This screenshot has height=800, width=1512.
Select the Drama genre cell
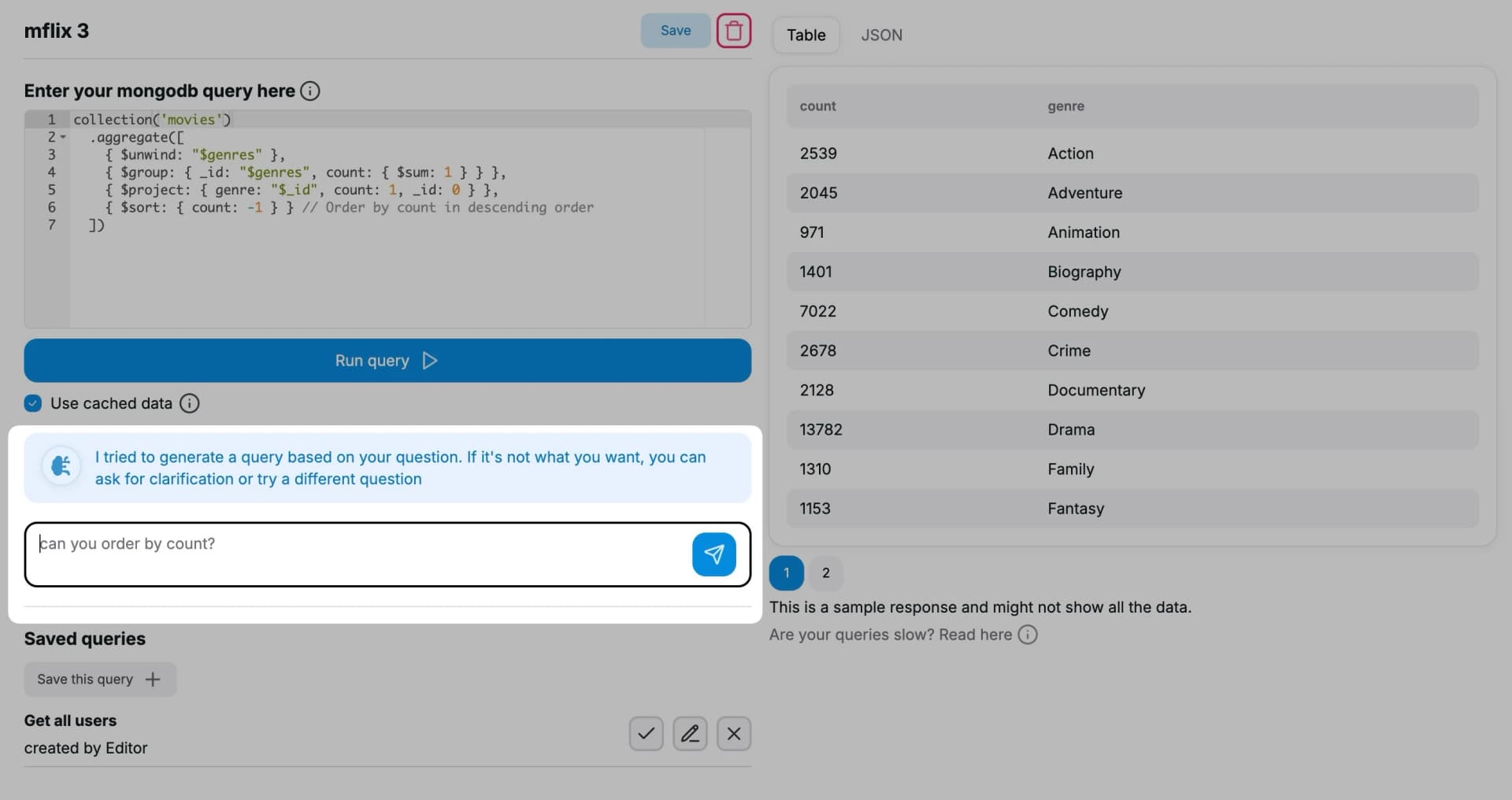(x=1071, y=429)
